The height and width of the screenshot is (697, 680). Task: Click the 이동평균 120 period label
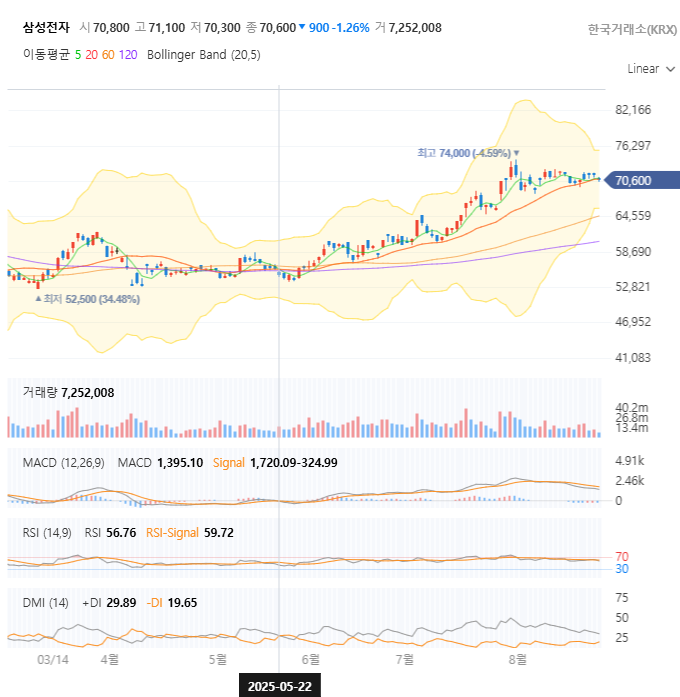(128, 55)
